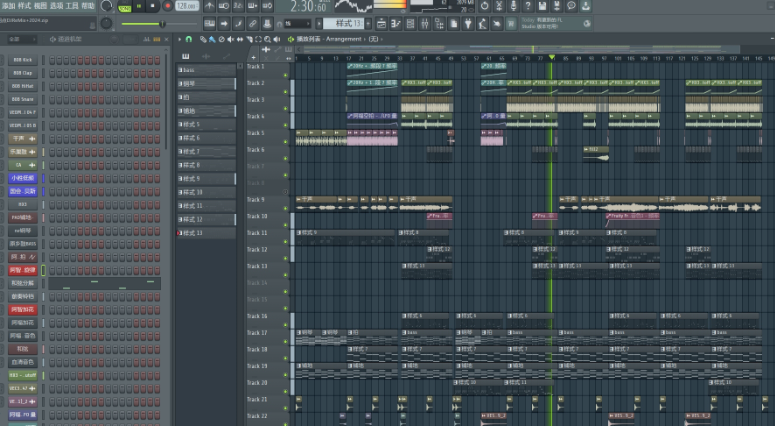The image size is (775, 426).
Task: Select the BBB Kick channel button
Action: (22, 60)
